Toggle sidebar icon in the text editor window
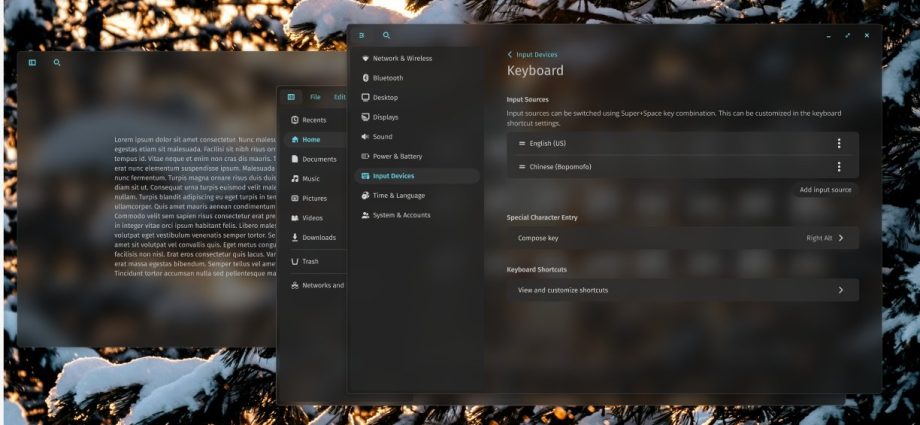Screen dimensions: 920x425 pos(32,62)
